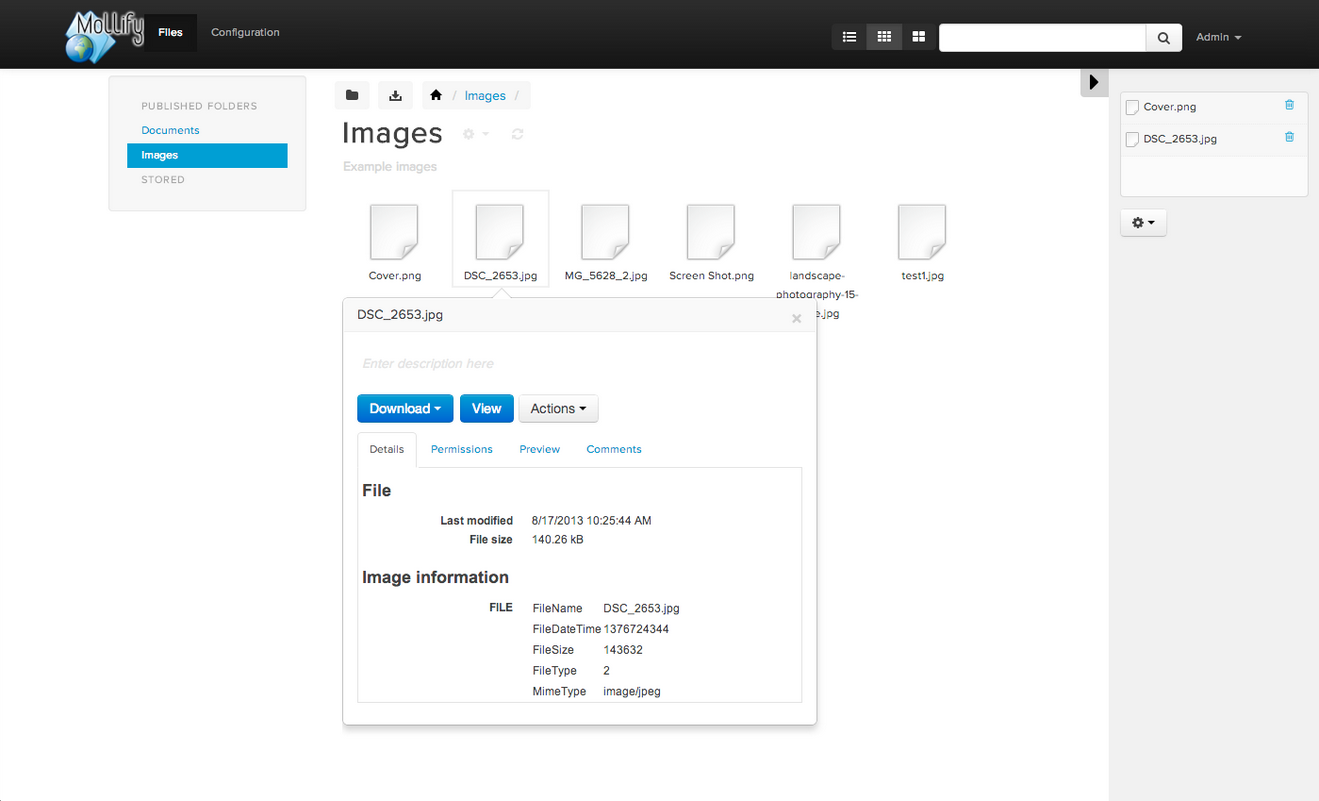Click the last modified date value
The height and width of the screenshot is (801, 1319).
[x=592, y=521]
